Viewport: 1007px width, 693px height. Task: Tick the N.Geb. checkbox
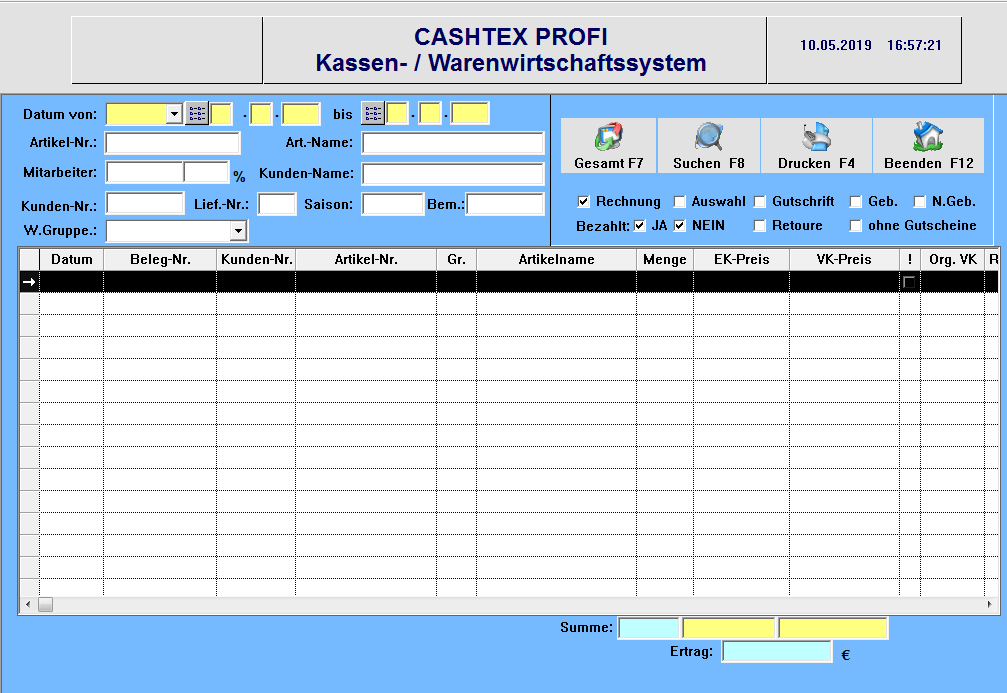click(x=920, y=202)
